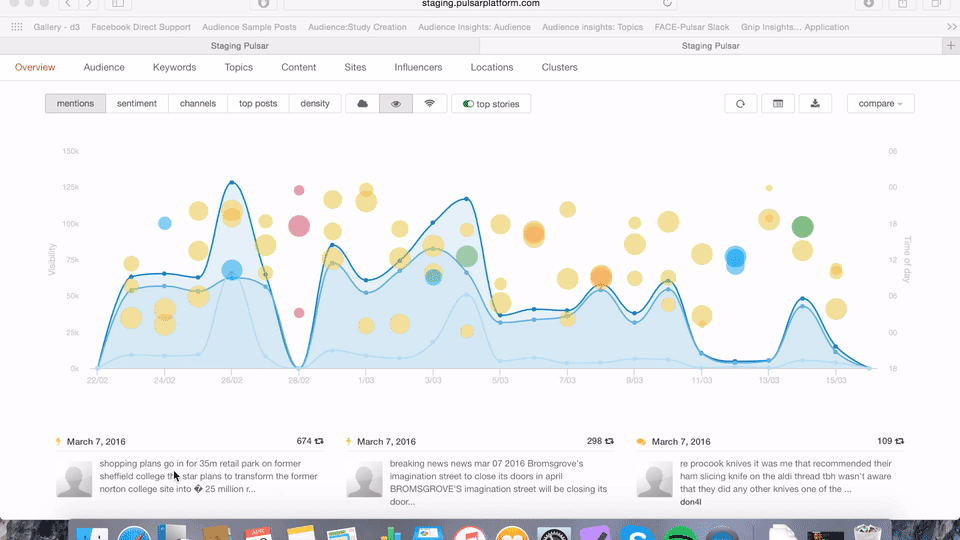Click the cloud view icon

point(362,104)
